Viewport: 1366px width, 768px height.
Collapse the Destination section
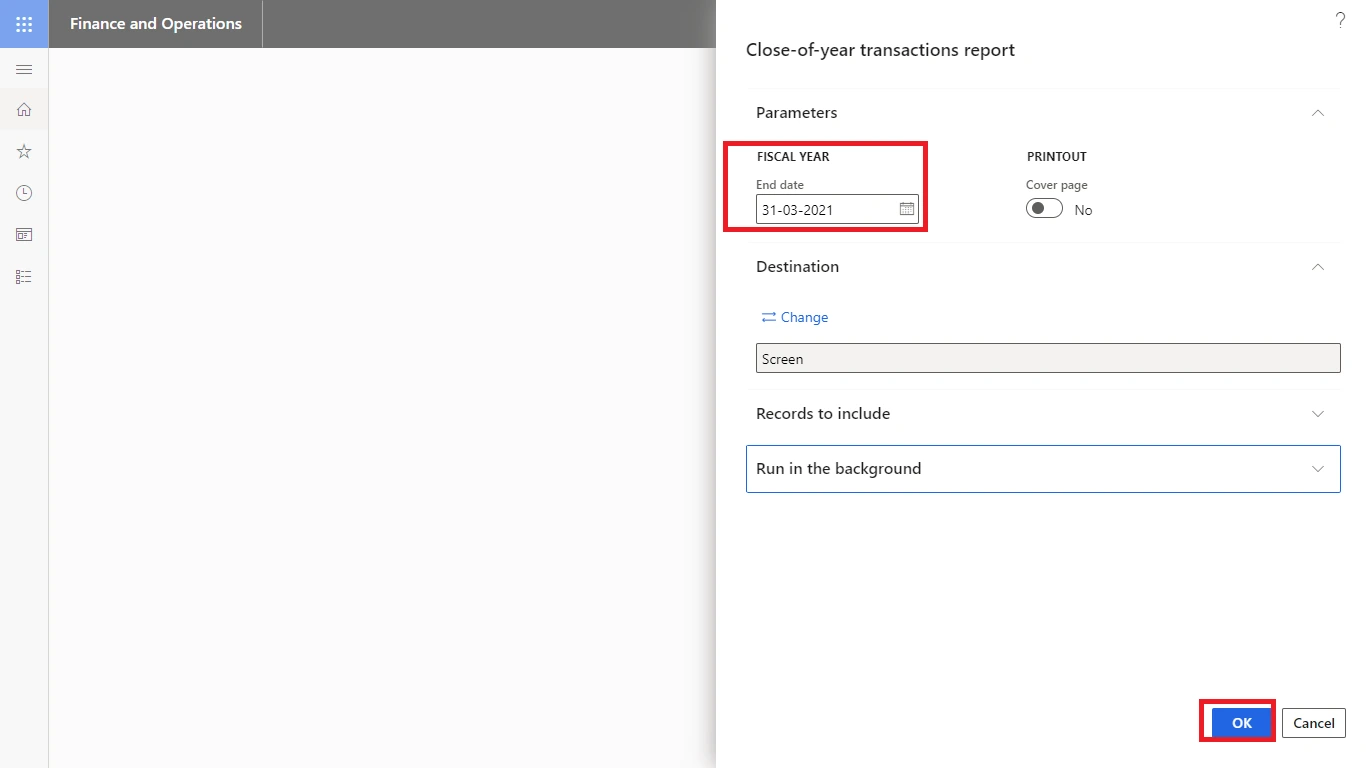1318,267
